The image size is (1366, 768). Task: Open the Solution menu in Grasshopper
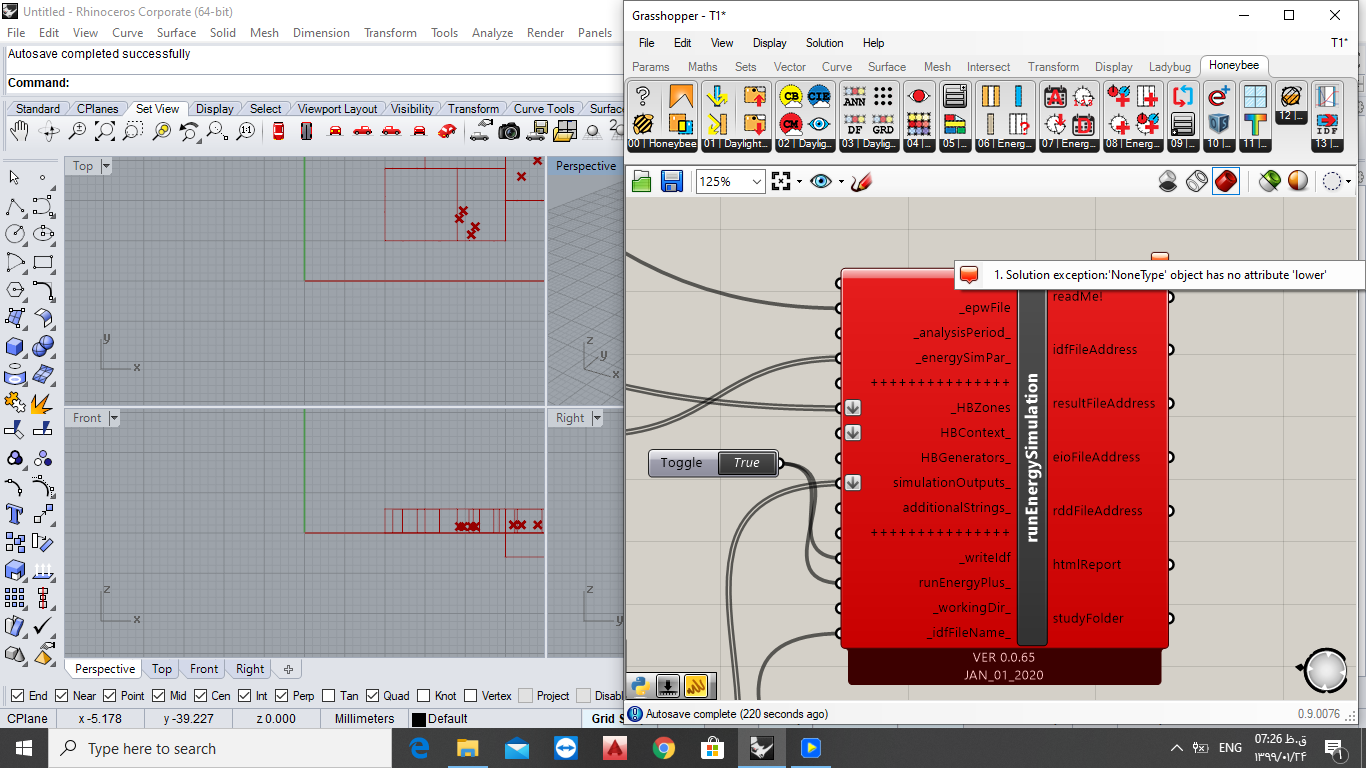[825, 43]
